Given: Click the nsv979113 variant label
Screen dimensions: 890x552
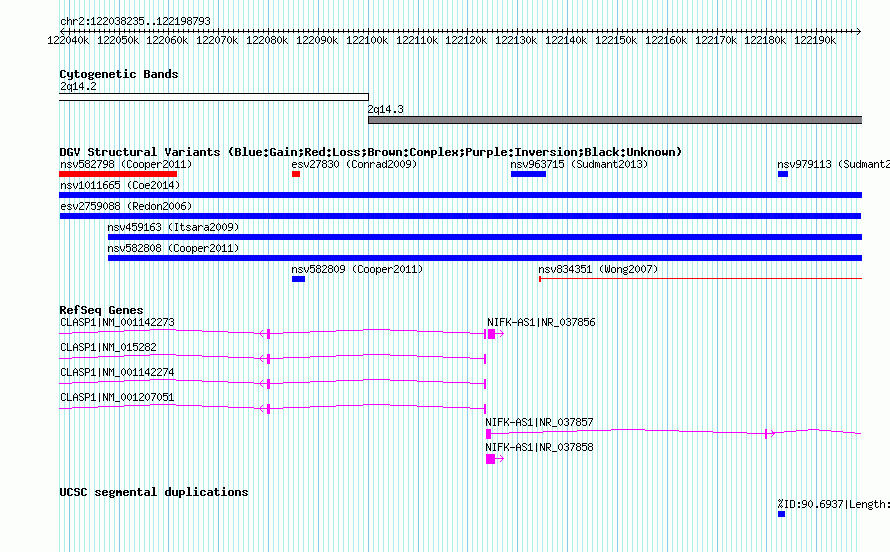Looking at the screenshot, I should (833, 165).
